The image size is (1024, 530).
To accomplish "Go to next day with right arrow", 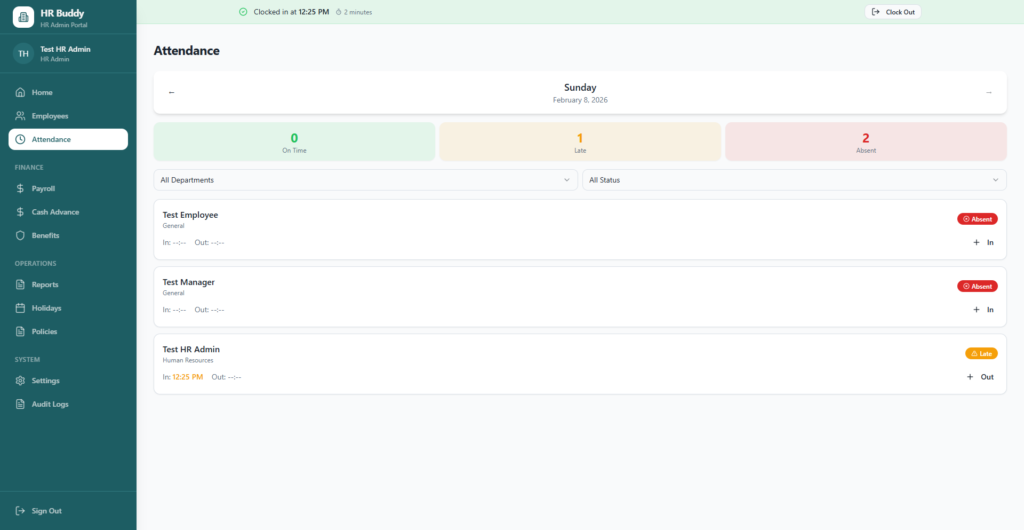I will [x=988, y=92].
